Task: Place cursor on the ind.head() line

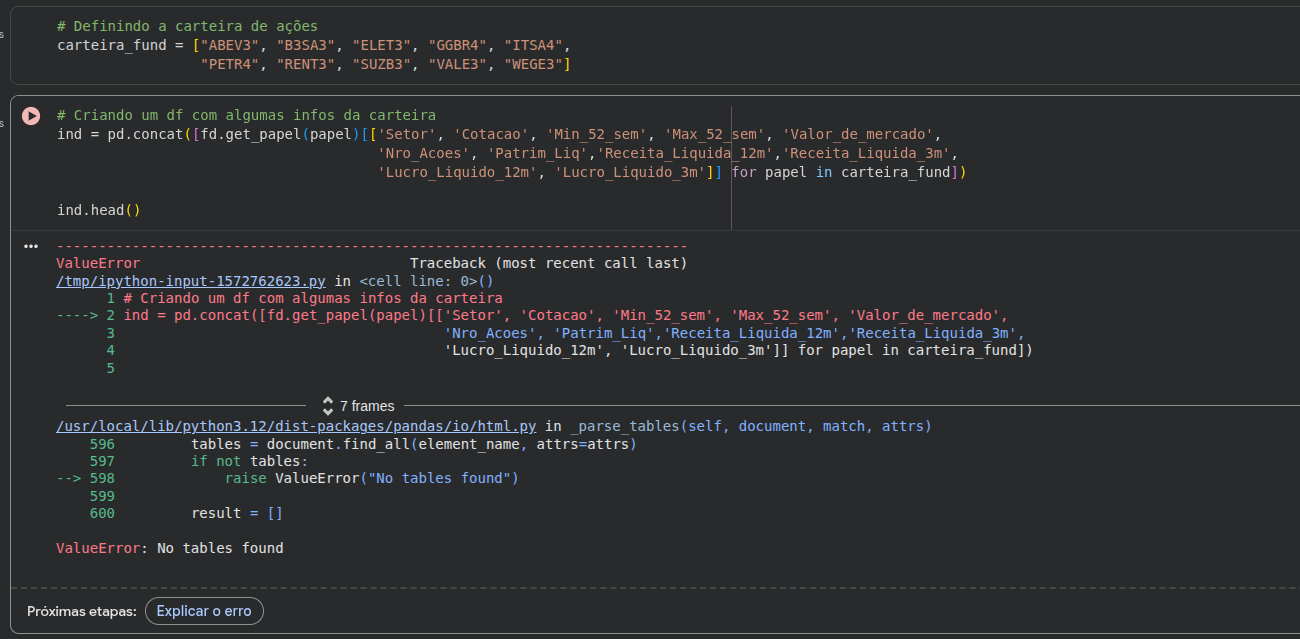Action: pos(99,210)
